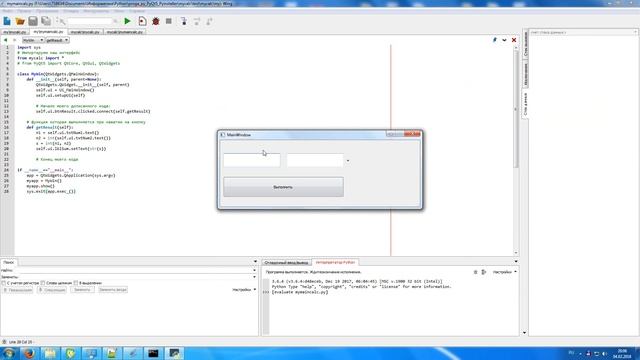Open a file using the folder icon
Screen dimensions: 640x360
(20, 21)
